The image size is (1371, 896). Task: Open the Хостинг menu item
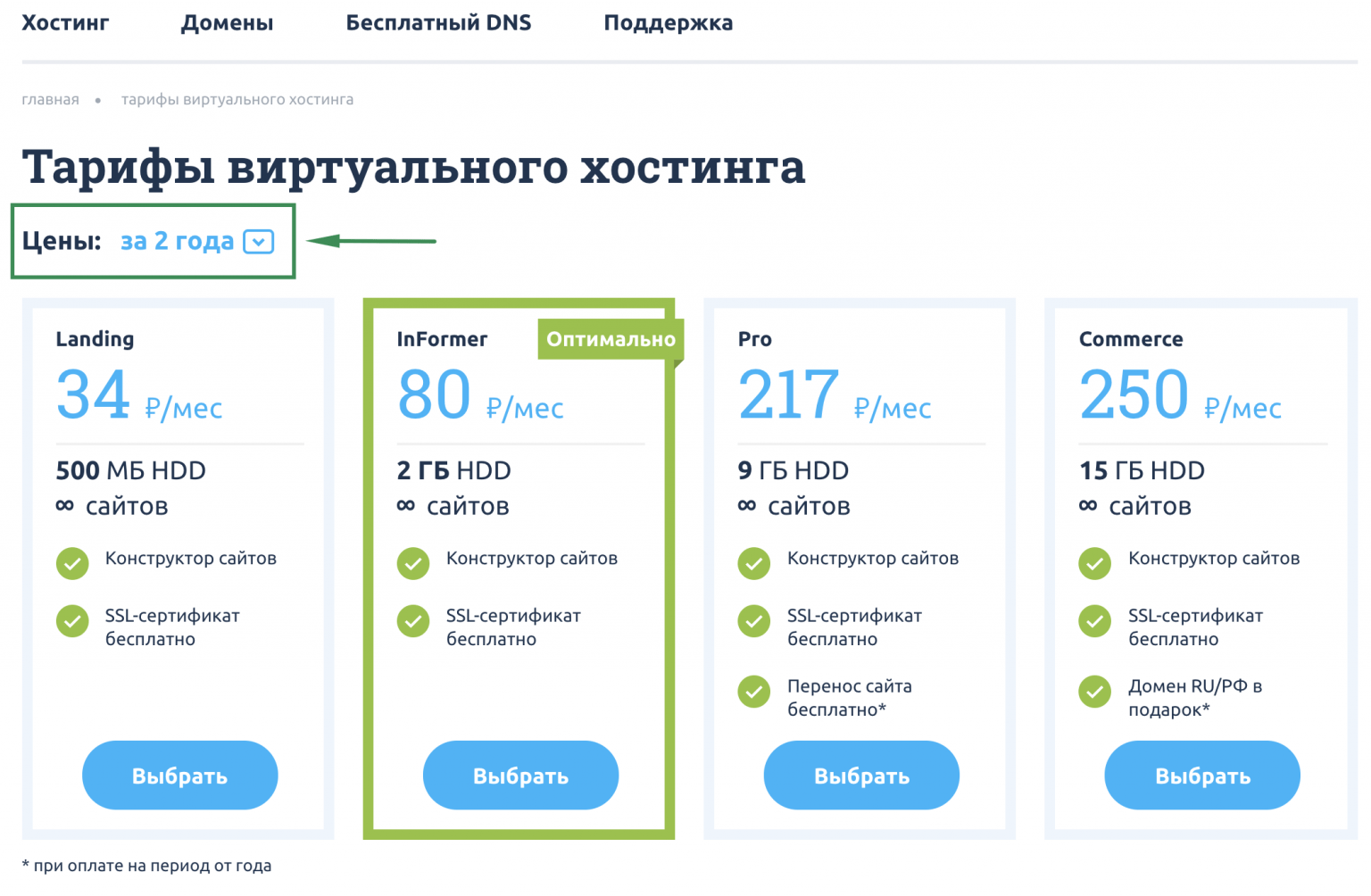click(x=65, y=23)
